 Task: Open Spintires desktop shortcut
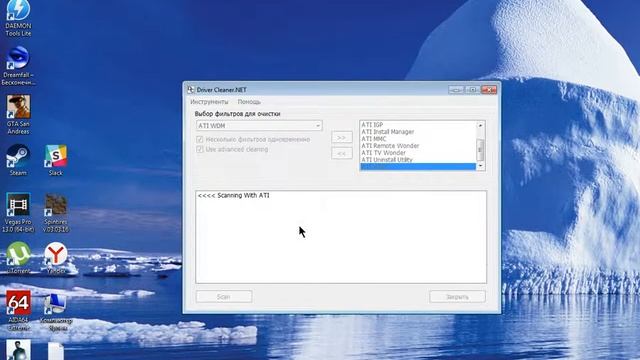pos(56,213)
